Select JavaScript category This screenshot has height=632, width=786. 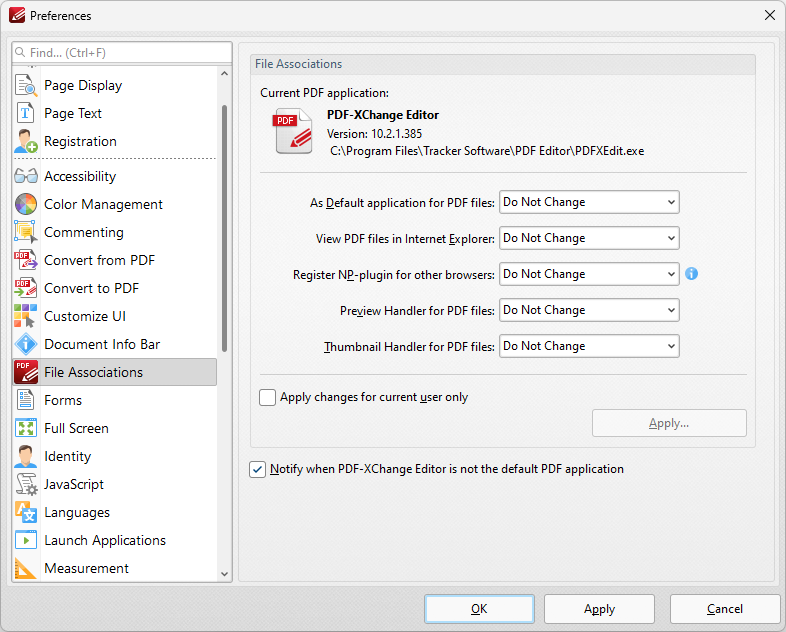pyautogui.click(x=115, y=485)
